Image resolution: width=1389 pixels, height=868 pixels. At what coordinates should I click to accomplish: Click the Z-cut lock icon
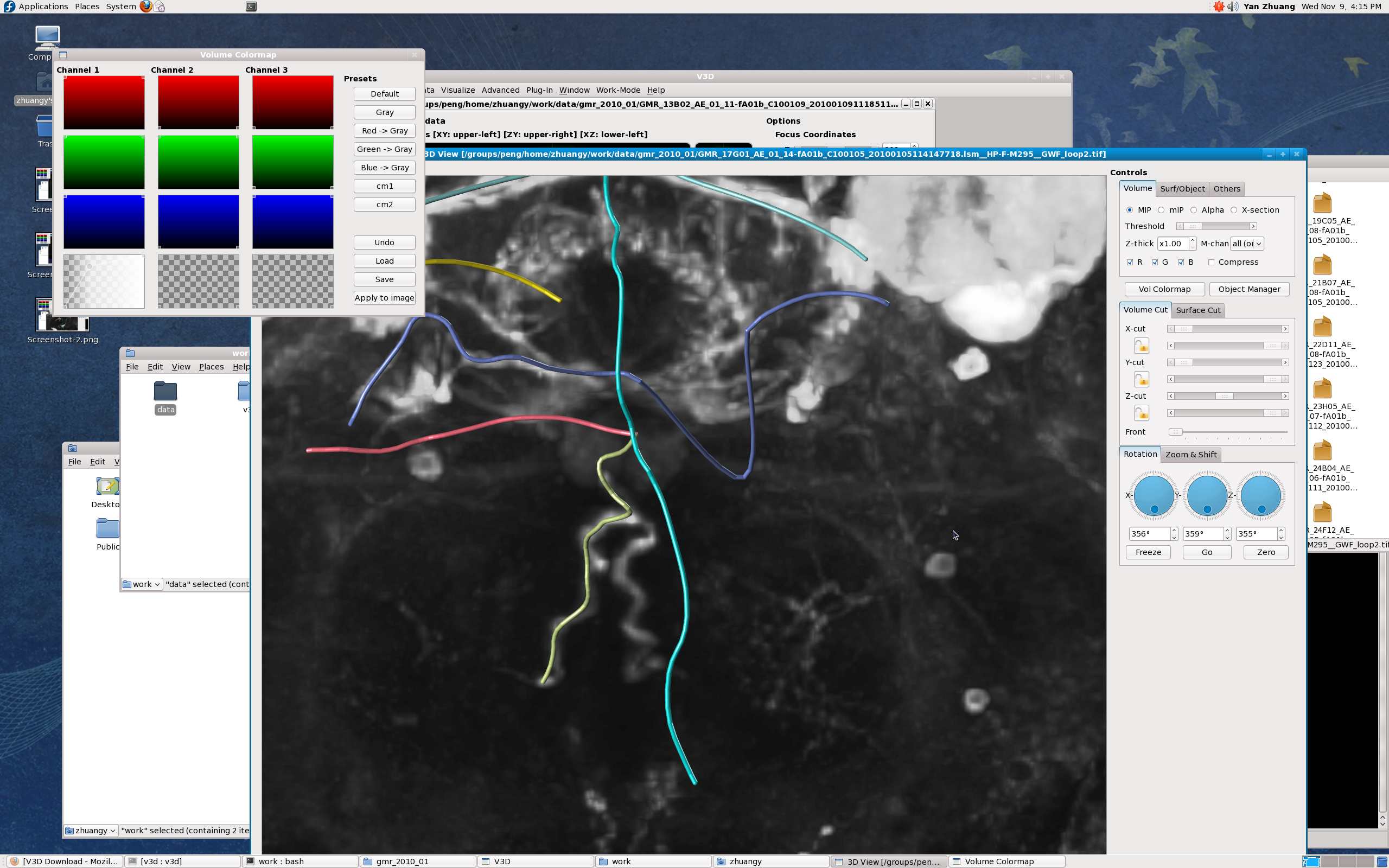(x=1141, y=413)
